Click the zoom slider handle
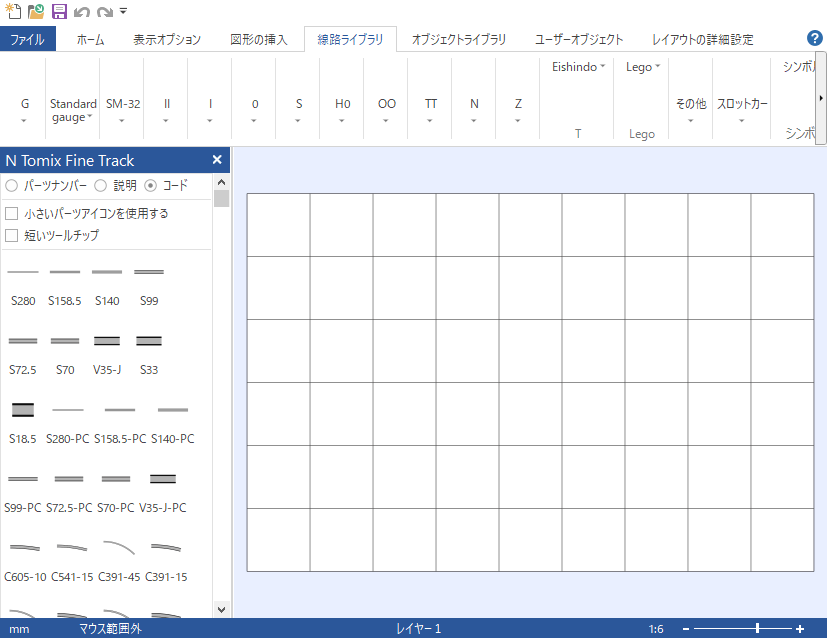Image resolution: width=827 pixels, height=638 pixels. coord(757,628)
